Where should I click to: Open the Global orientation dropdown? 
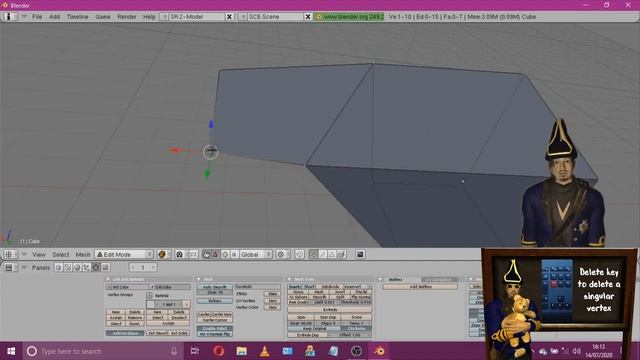[x=256, y=254]
